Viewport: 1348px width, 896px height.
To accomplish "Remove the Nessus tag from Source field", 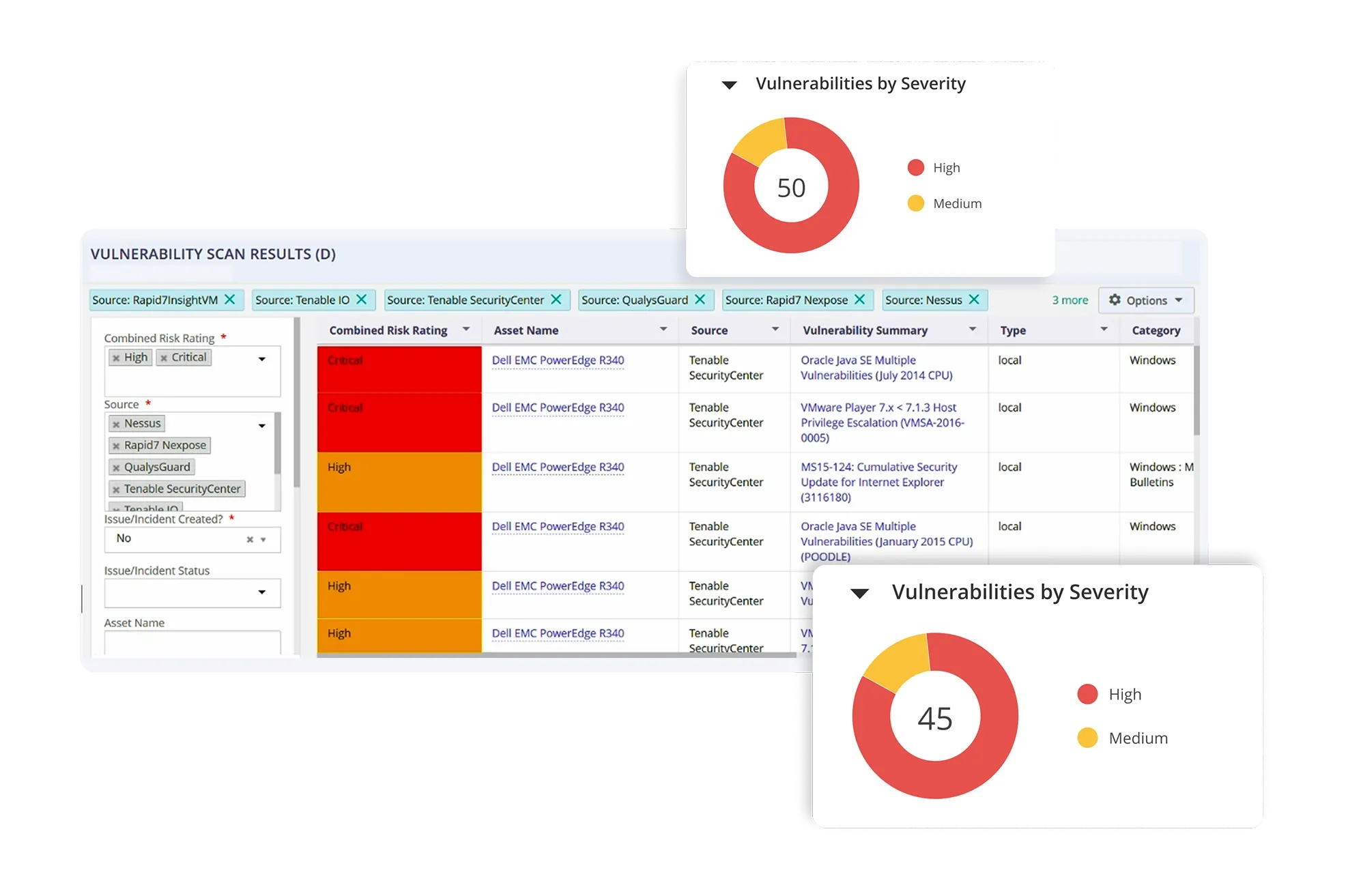I will pyautogui.click(x=116, y=424).
